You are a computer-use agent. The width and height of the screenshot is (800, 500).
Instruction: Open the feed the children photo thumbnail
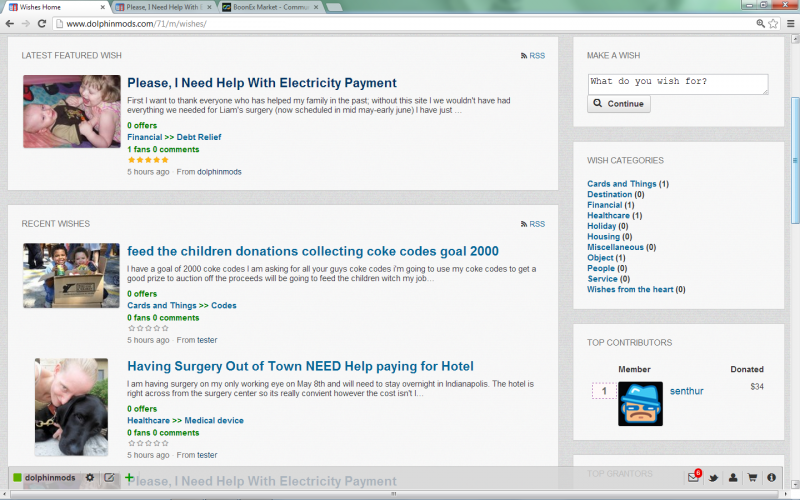click(x=71, y=276)
